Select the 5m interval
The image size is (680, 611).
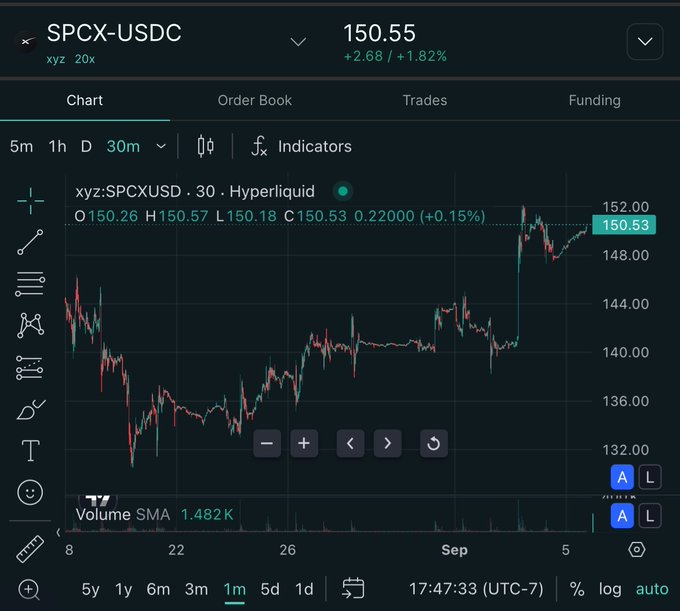pyautogui.click(x=21, y=147)
